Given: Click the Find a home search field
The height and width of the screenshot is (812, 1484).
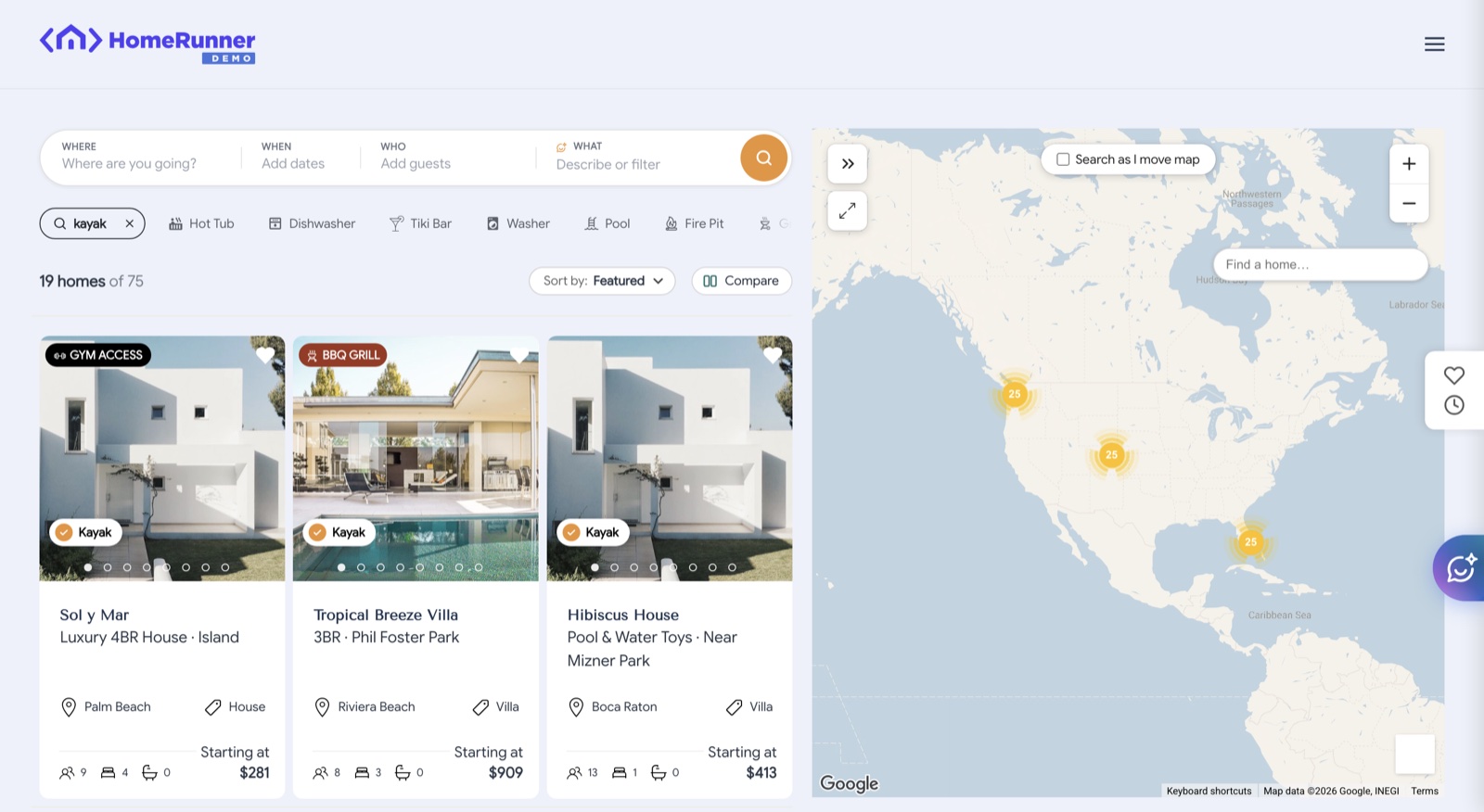Looking at the screenshot, I should coord(1320,264).
